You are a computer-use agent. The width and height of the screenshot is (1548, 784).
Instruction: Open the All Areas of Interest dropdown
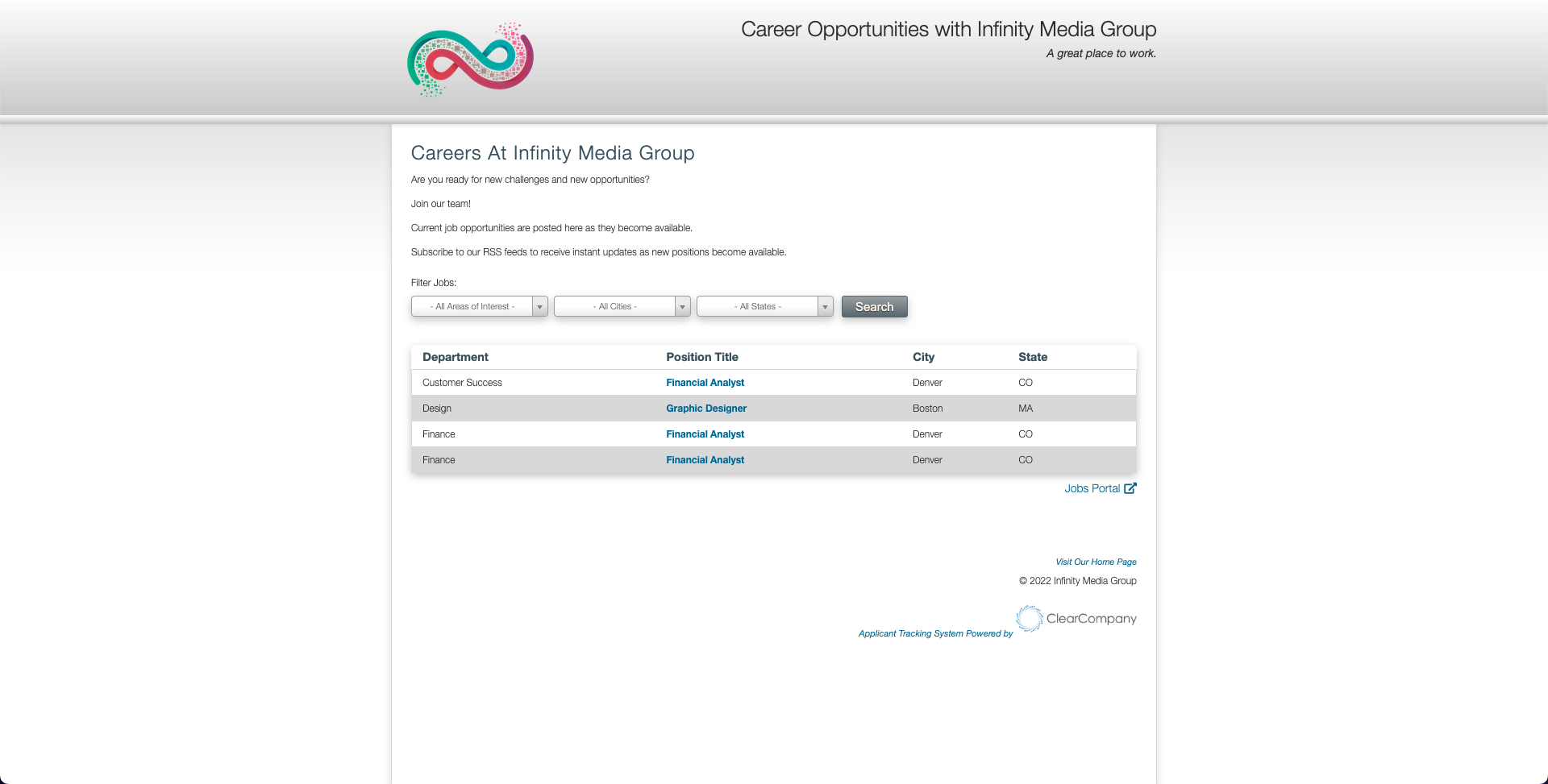click(x=480, y=306)
